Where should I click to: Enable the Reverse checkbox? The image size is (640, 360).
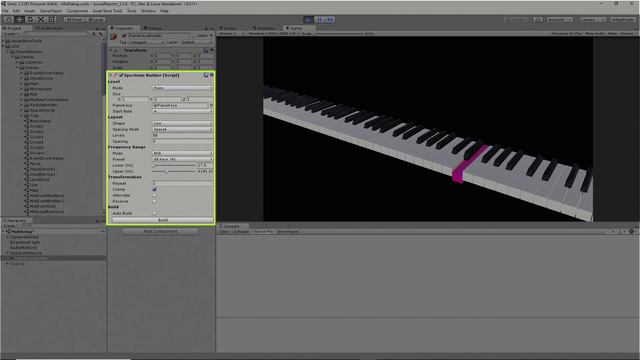tap(154, 201)
